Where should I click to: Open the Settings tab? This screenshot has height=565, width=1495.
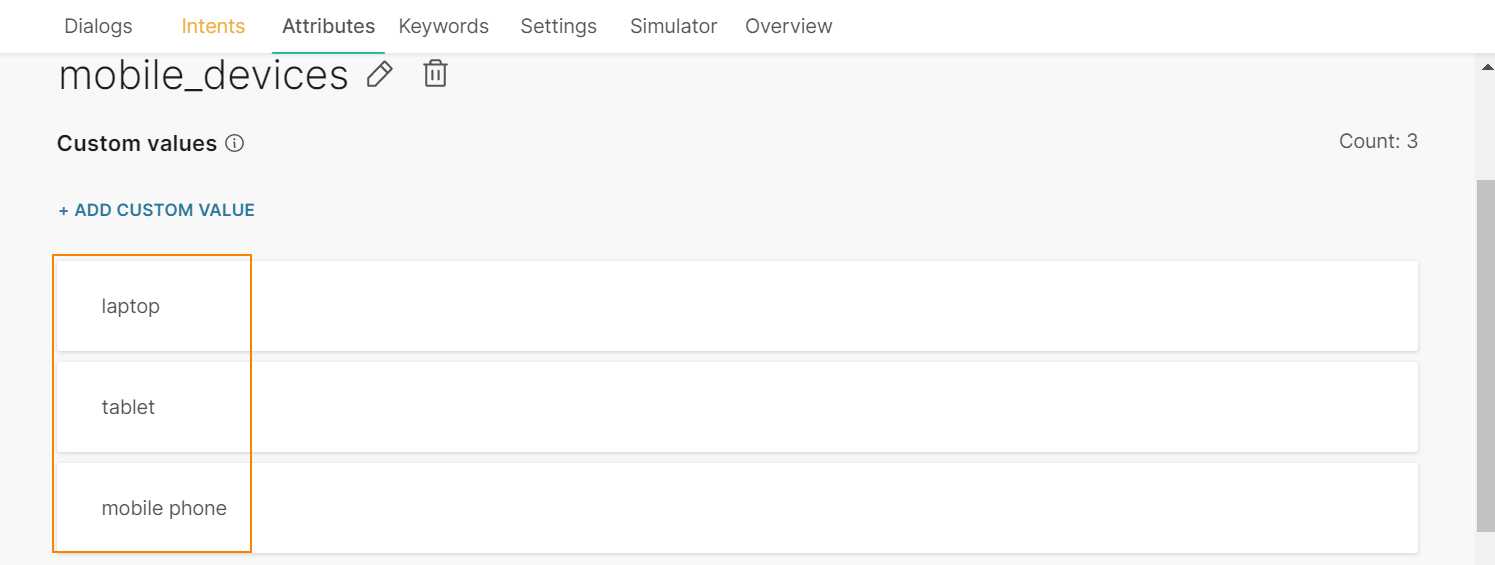[558, 26]
